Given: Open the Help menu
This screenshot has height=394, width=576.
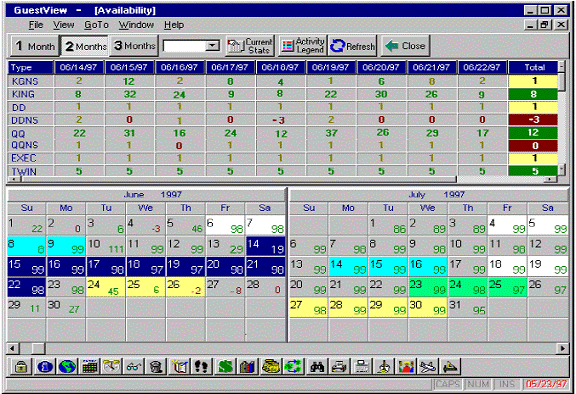Looking at the screenshot, I should click(174, 25).
